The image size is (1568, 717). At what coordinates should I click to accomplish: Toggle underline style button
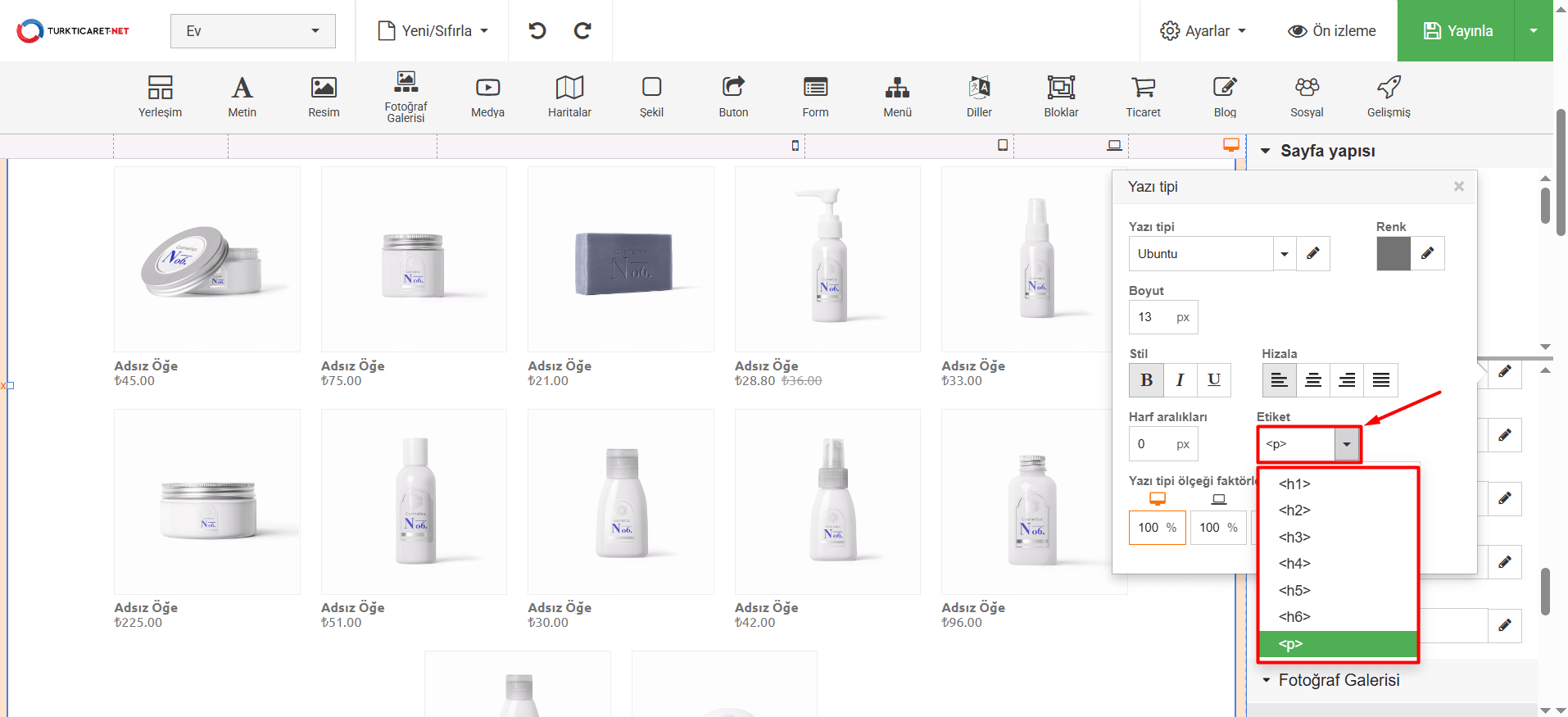click(x=1214, y=380)
